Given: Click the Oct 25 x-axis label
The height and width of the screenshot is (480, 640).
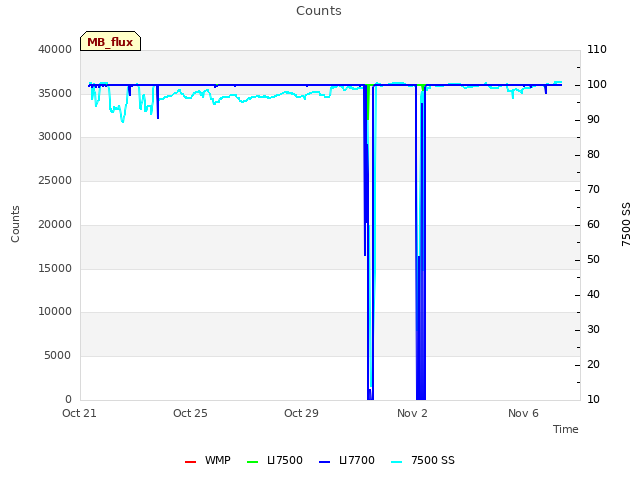Looking at the screenshot, I should (190, 413).
